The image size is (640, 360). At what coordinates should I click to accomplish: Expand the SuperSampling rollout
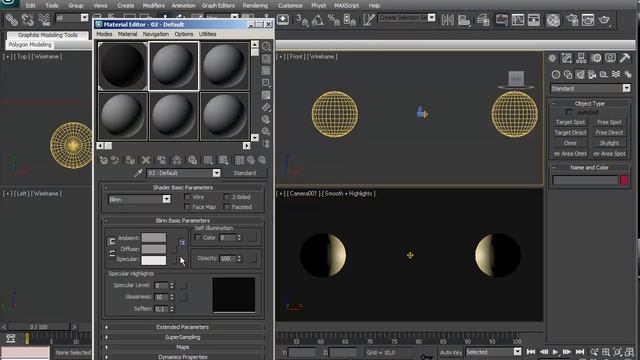pyautogui.click(x=182, y=337)
